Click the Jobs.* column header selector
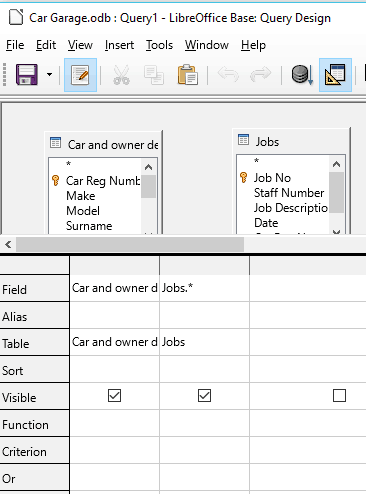 click(204, 266)
